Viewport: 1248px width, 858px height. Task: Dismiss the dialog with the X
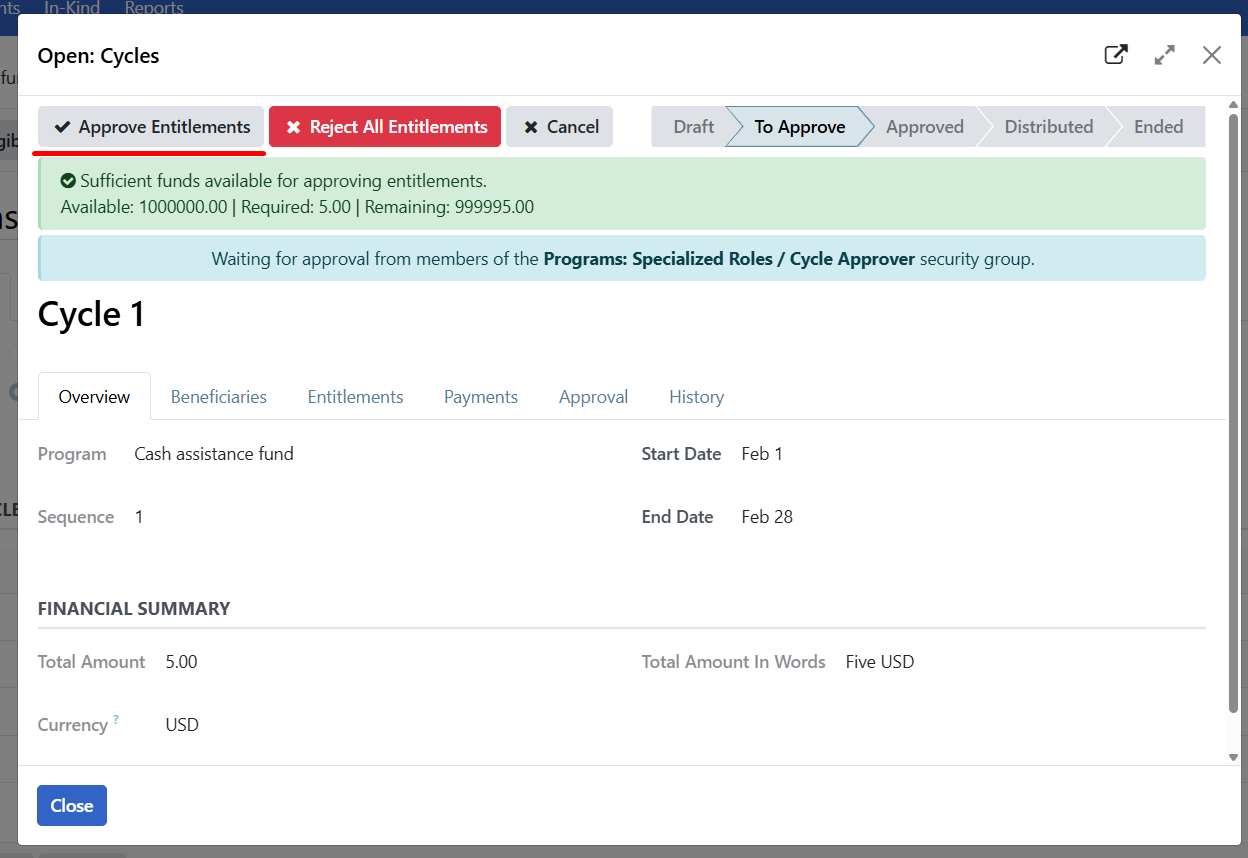(x=1211, y=55)
